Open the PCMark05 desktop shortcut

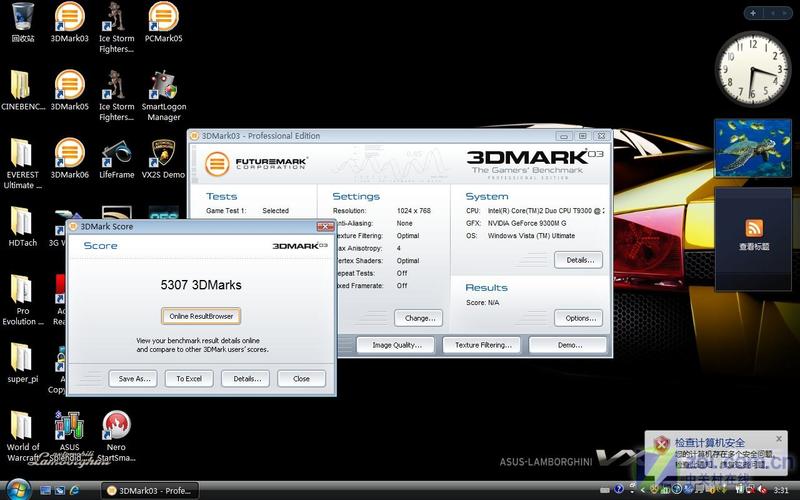tap(163, 22)
